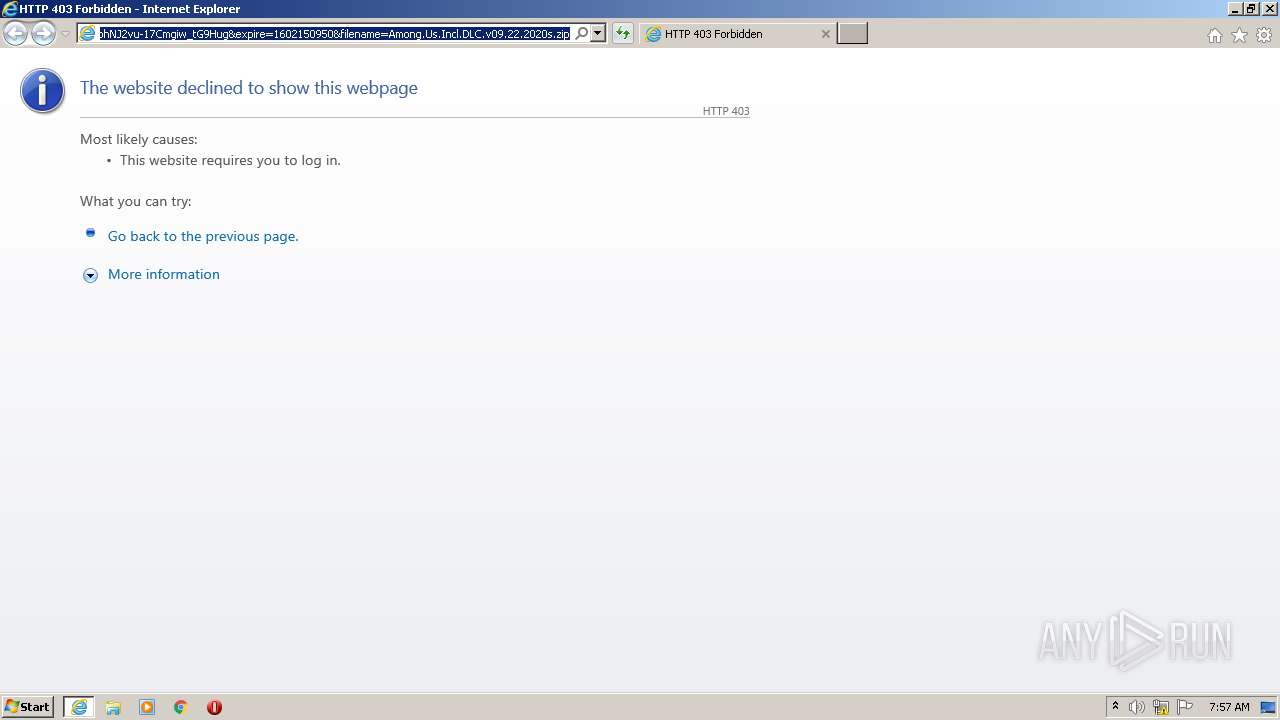Click the 'What you can try:' text

136,201
